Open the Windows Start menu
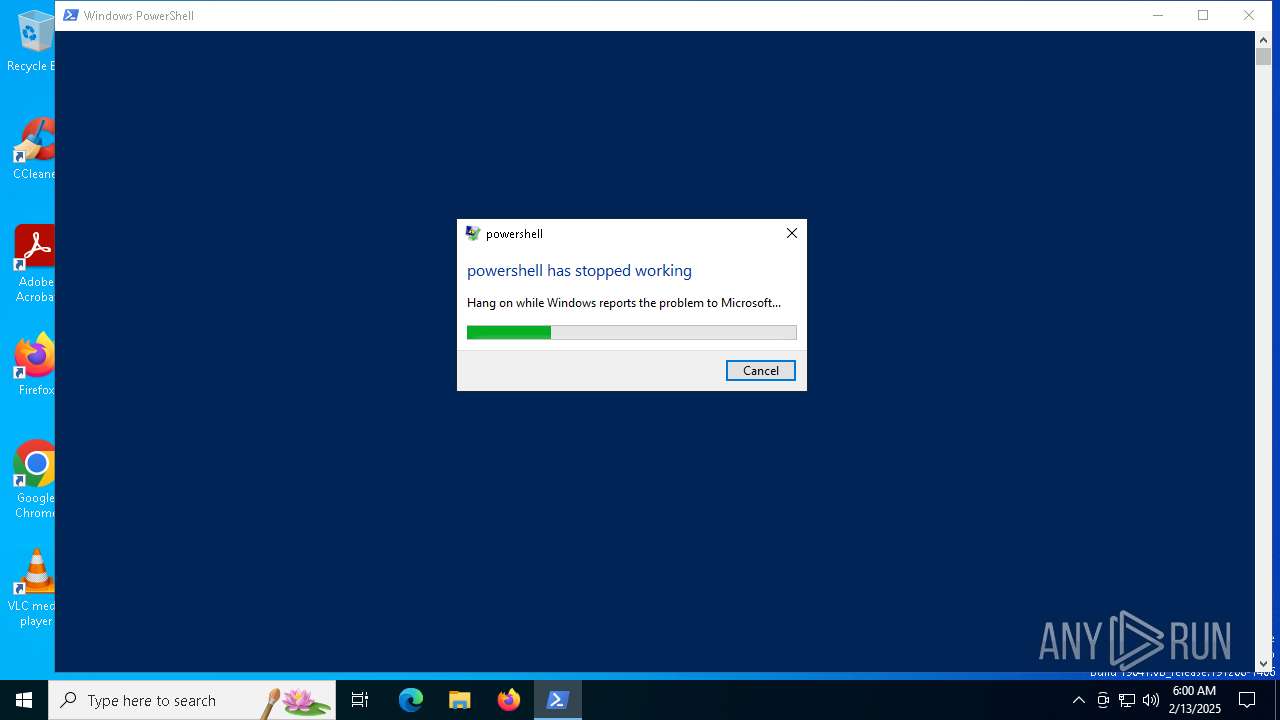Screen dimensions: 1280x720 24,700
